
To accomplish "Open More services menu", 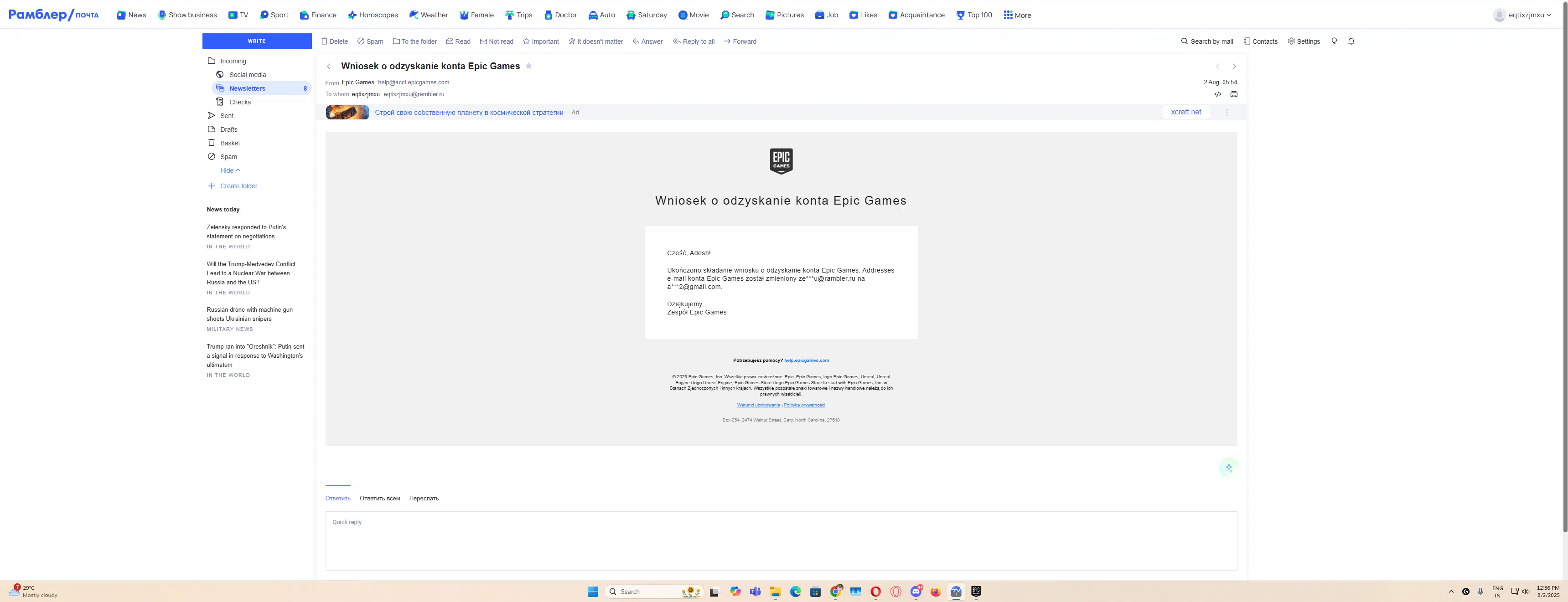I will (1017, 15).
